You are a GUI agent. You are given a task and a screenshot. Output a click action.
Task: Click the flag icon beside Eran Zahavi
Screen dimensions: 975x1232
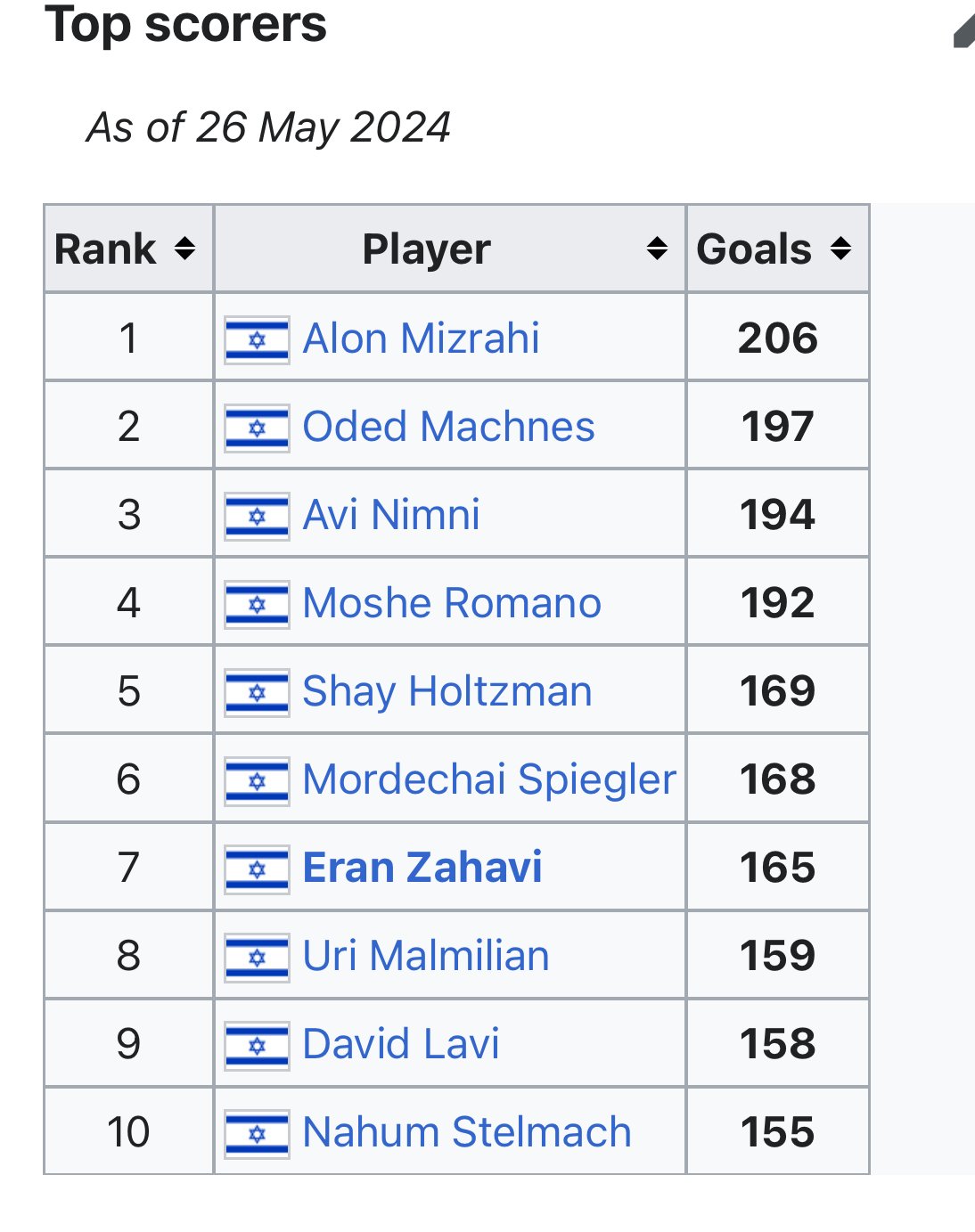click(257, 869)
